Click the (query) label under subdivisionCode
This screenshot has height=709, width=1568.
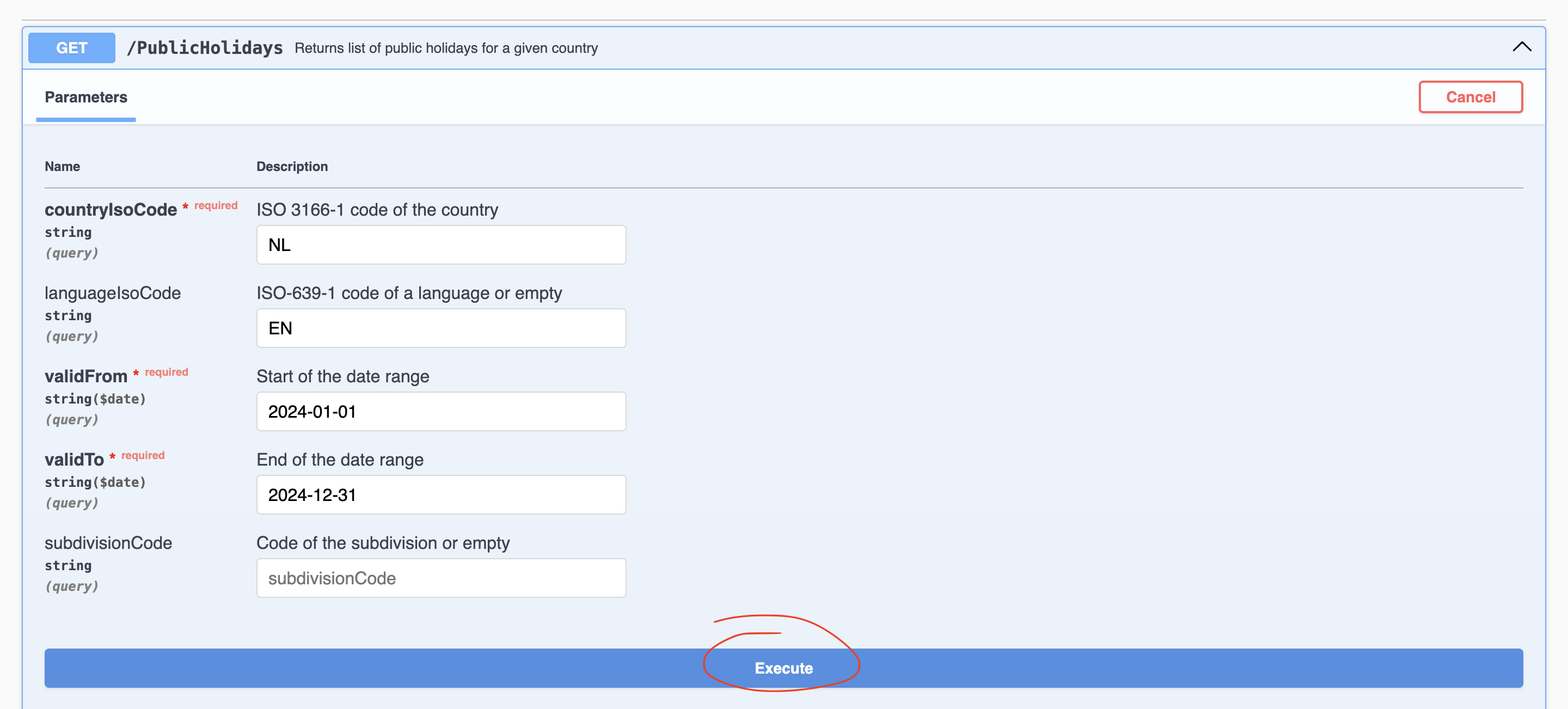coord(72,586)
